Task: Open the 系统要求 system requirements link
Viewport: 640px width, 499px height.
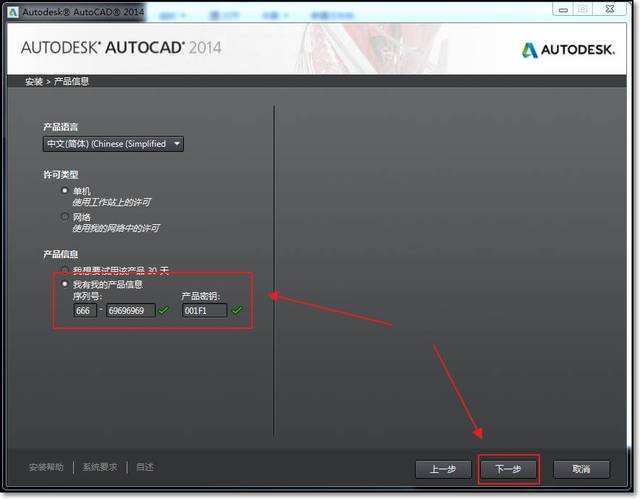Action: click(100, 467)
